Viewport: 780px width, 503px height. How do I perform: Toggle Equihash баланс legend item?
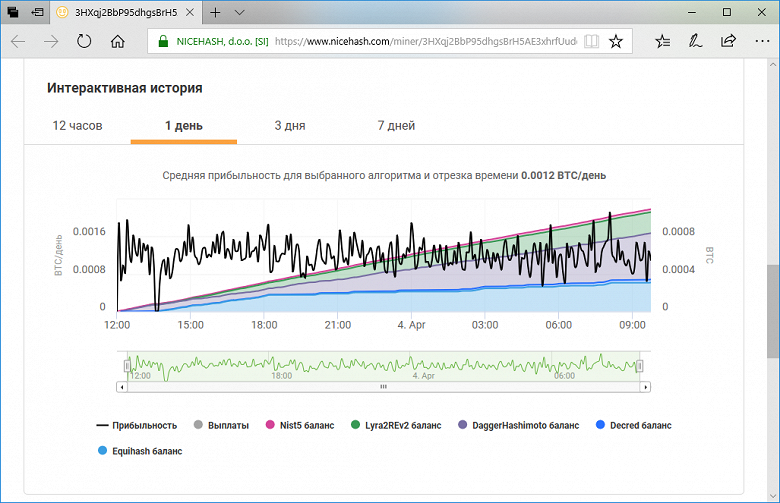[140, 451]
